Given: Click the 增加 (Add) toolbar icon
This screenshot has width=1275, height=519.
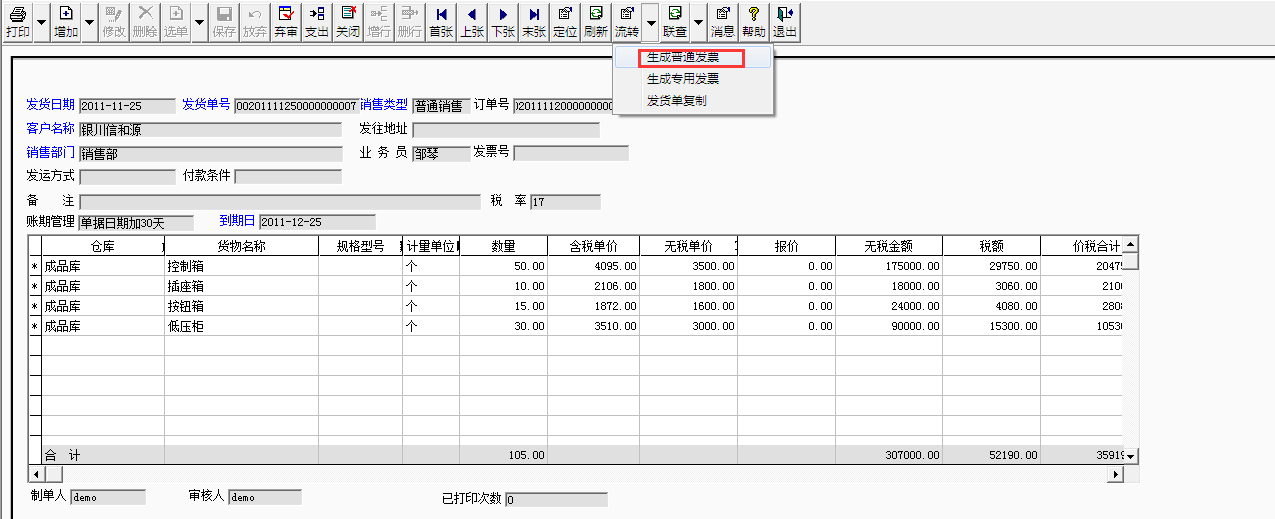Looking at the screenshot, I should click(x=66, y=21).
